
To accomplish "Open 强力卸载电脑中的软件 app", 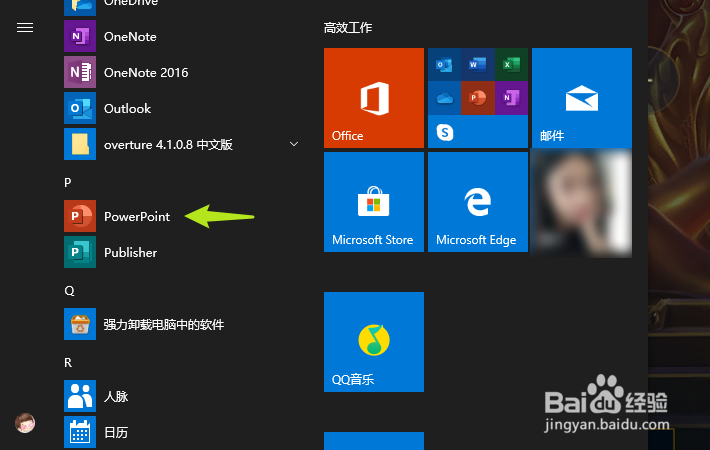I will [x=181, y=324].
